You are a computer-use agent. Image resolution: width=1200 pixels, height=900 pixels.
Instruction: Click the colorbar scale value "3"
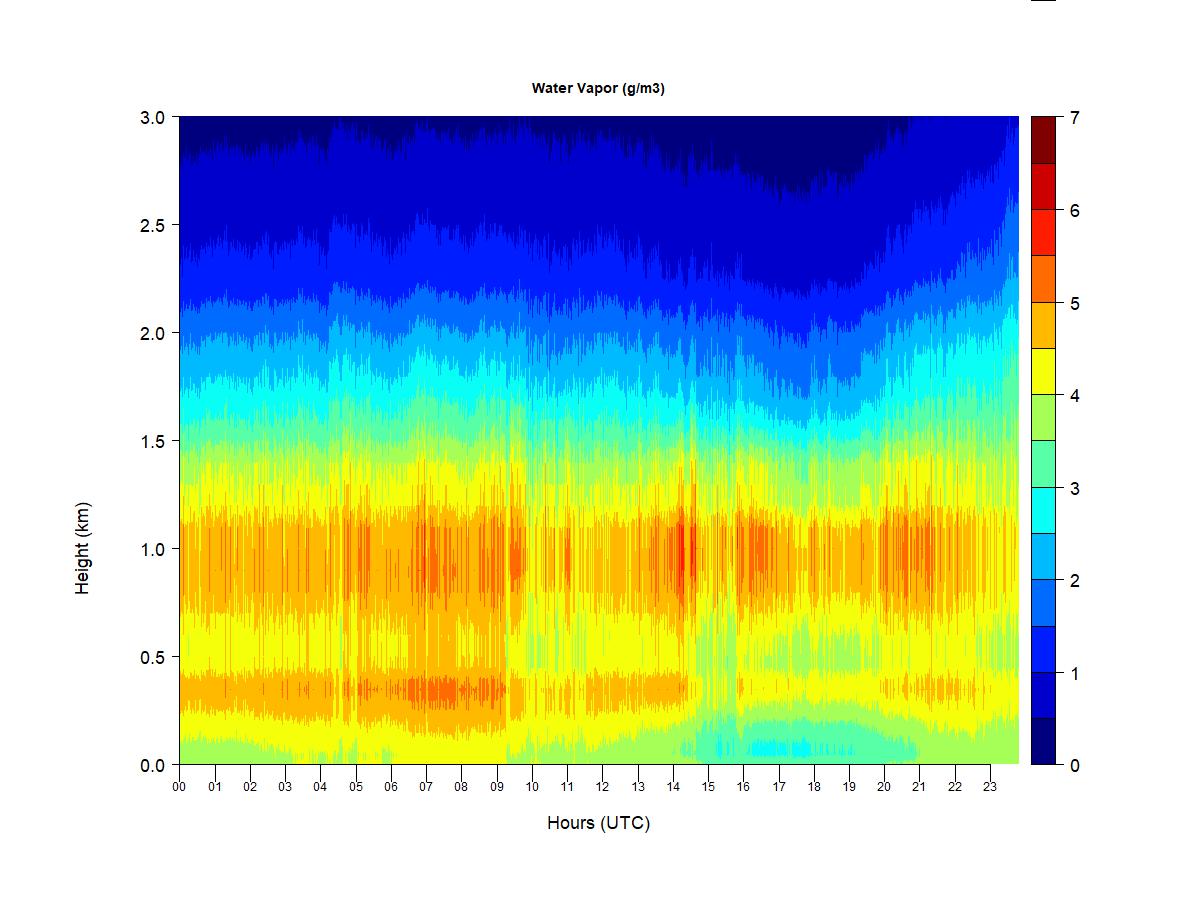click(x=1074, y=488)
